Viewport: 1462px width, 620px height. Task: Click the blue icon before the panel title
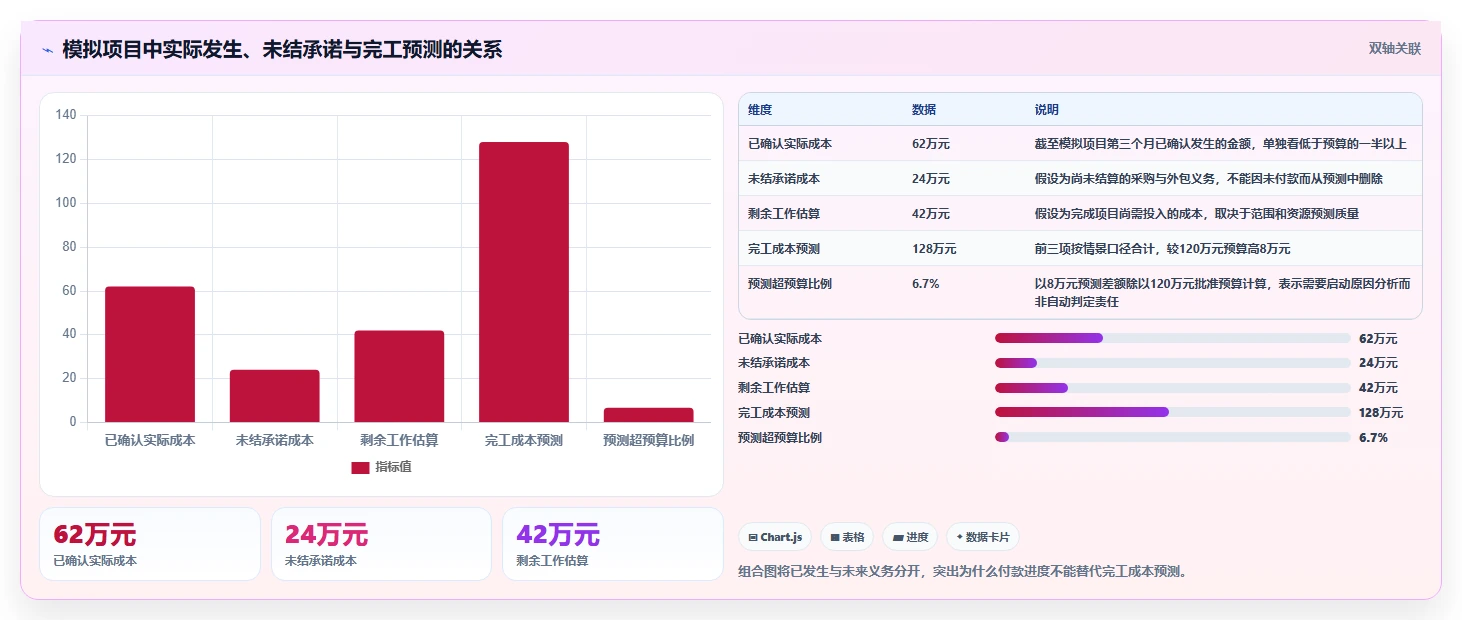click(47, 49)
